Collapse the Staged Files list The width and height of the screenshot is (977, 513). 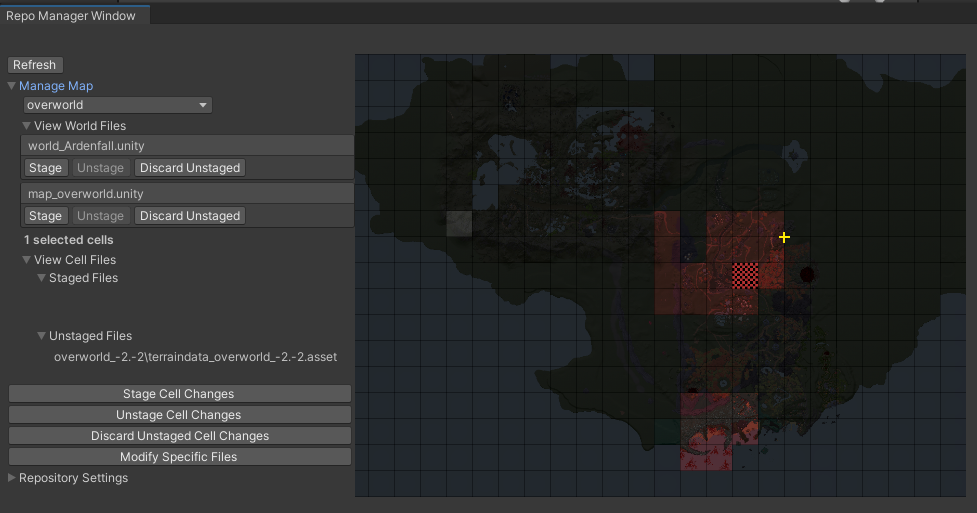point(42,278)
